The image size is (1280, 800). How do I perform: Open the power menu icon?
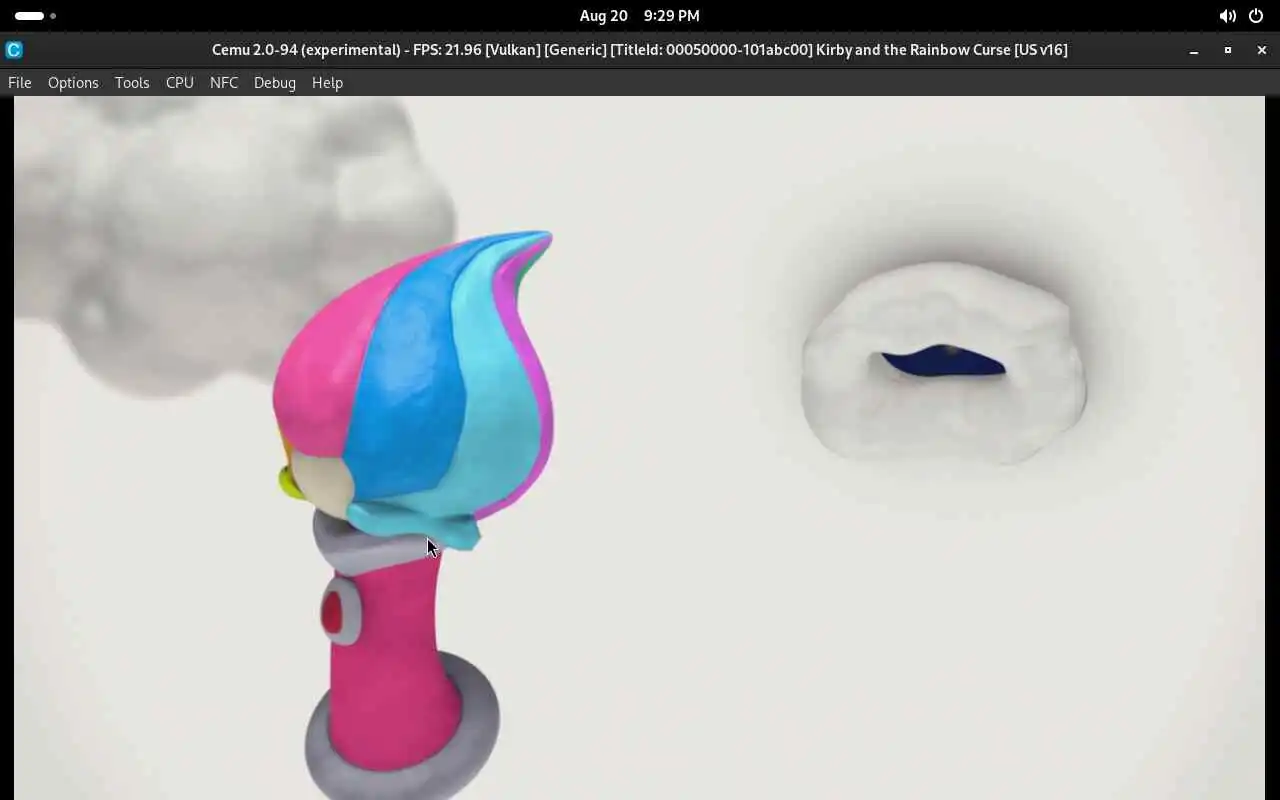coord(1256,16)
